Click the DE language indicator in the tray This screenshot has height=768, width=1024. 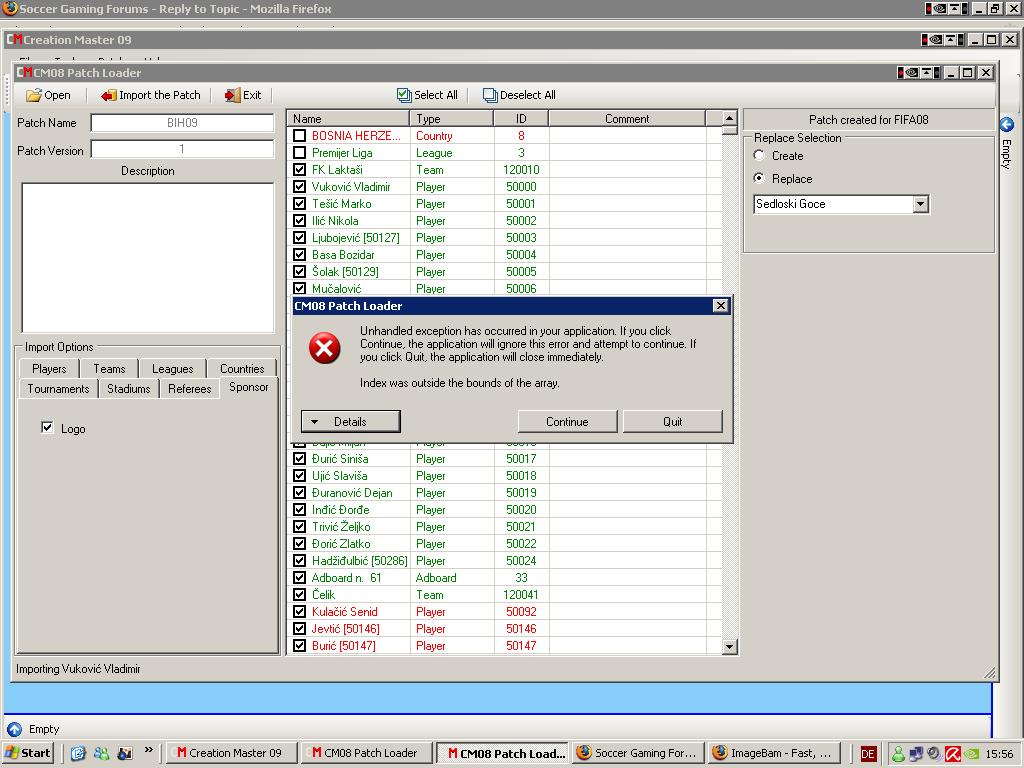pyautogui.click(x=868, y=754)
